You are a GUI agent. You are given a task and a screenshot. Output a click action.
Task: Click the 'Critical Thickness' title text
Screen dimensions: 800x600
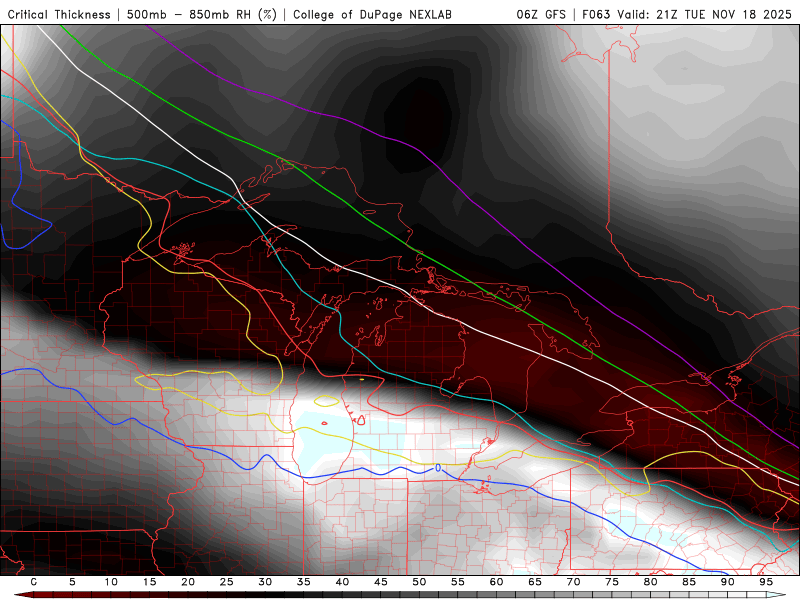click(59, 14)
